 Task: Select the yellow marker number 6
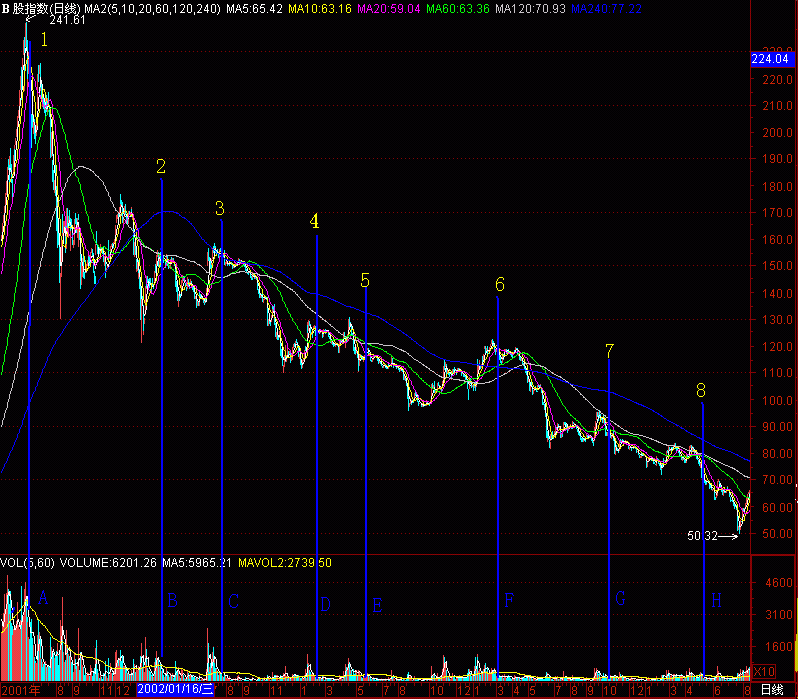pyautogui.click(x=500, y=285)
